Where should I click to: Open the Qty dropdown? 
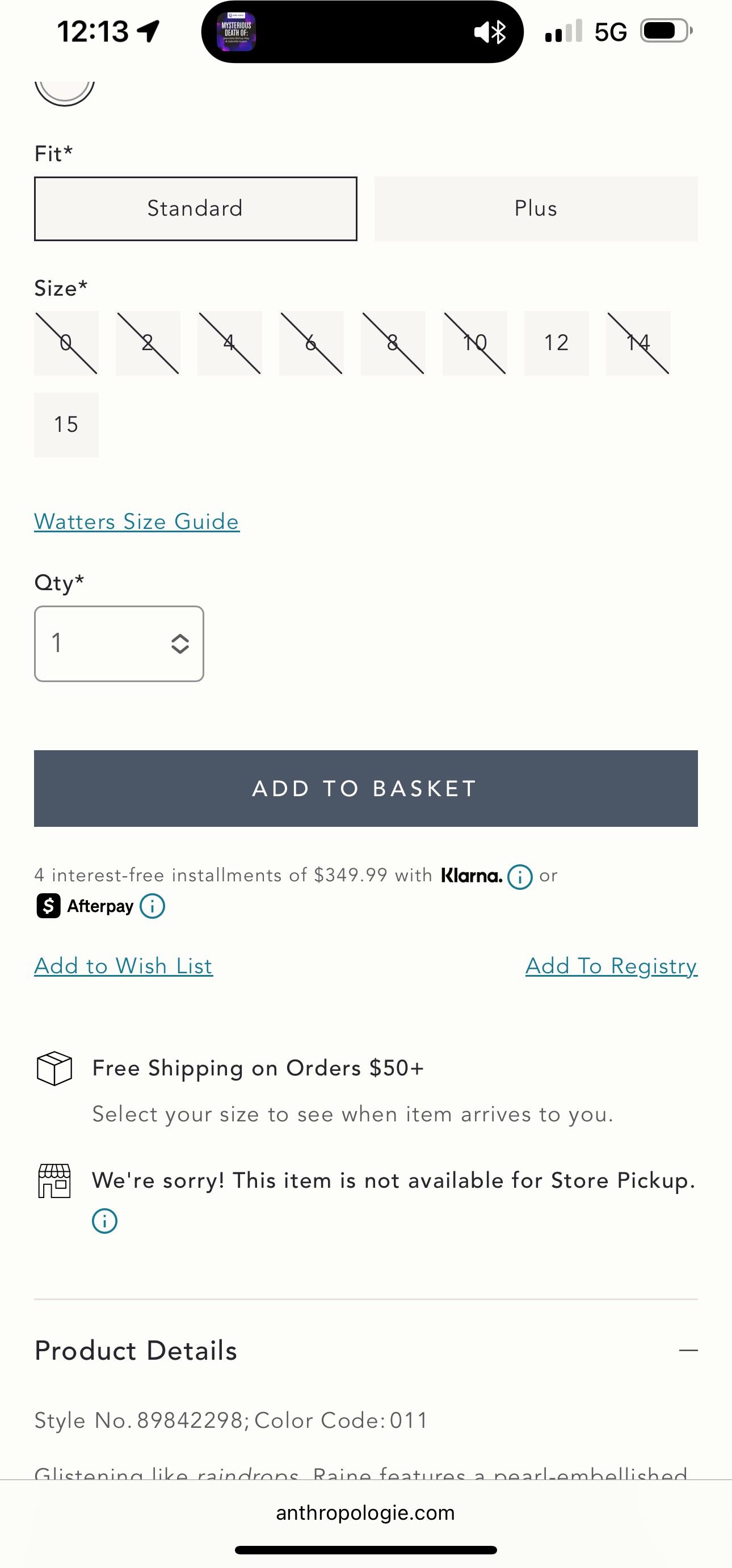[119, 644]
